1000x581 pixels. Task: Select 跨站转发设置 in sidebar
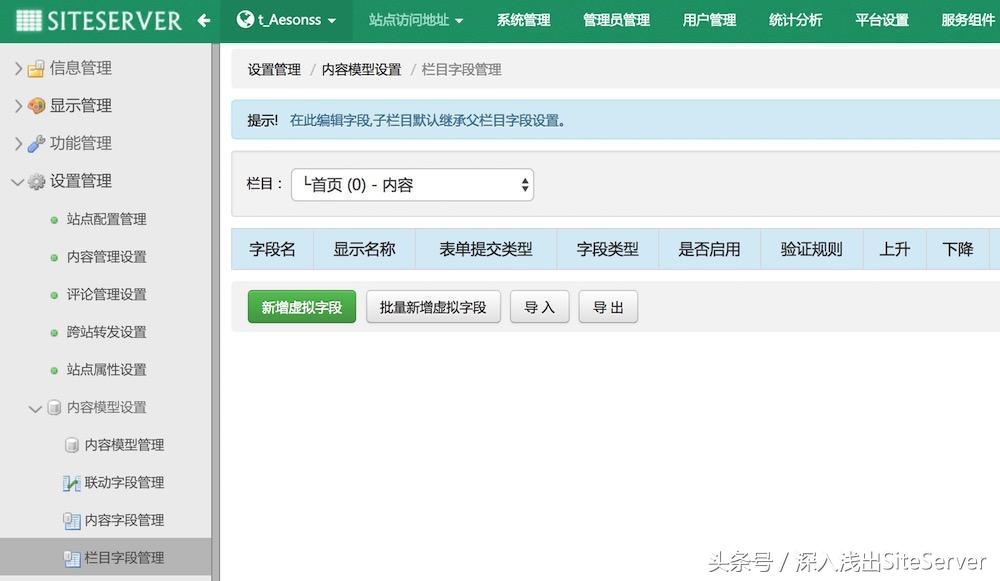coord(107,332)
